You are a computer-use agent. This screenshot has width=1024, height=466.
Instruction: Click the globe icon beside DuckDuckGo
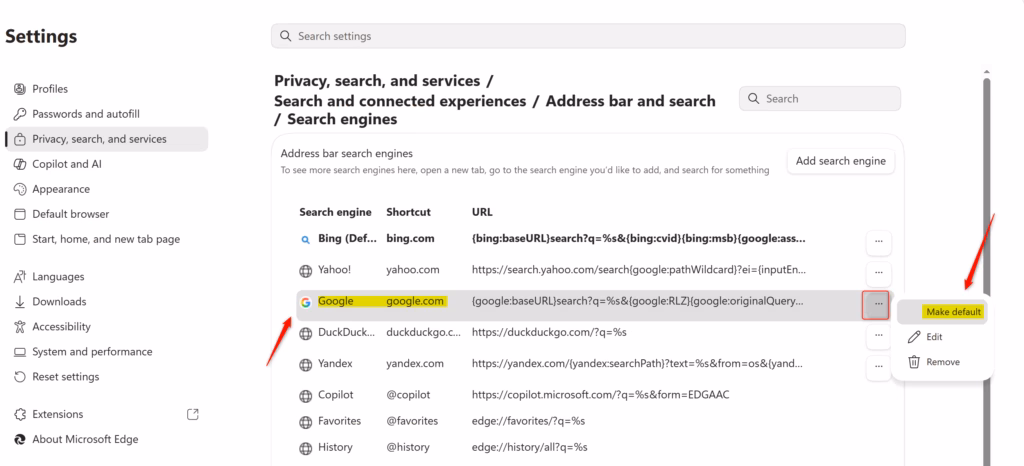305,334
